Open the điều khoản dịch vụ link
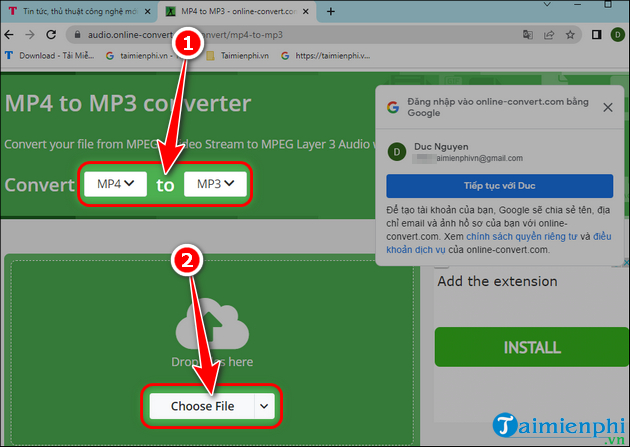This screenshot has width=630, height=447. pyautogui.click(x=498, y=243)
